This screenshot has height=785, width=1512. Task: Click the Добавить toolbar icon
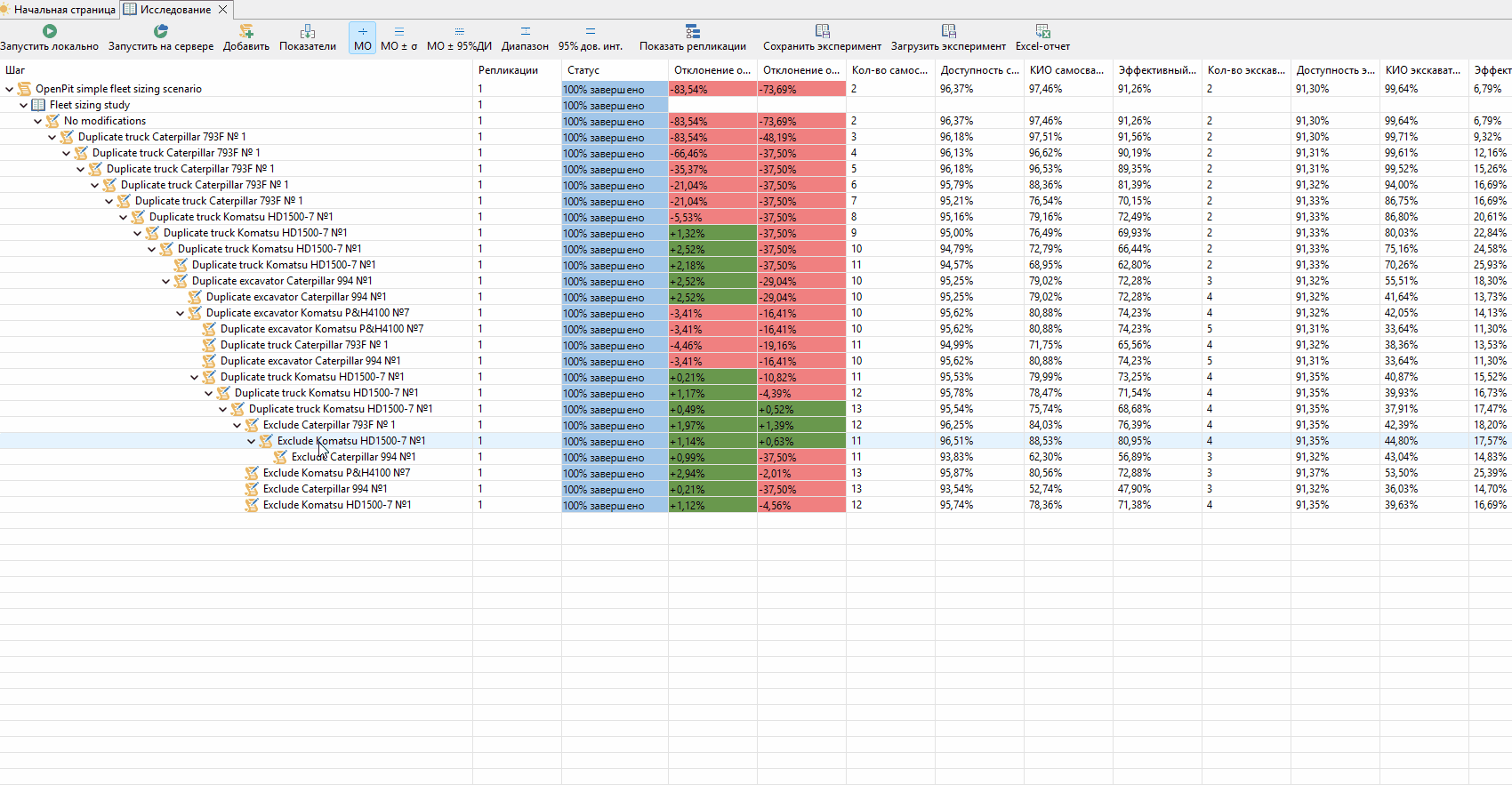click(x=246, y=31)
